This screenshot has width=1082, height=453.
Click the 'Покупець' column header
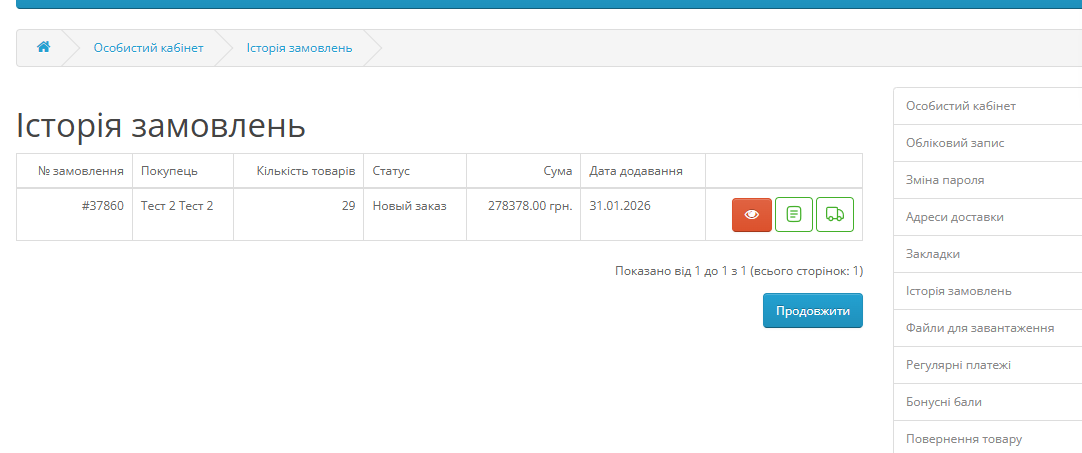[183, 171]
